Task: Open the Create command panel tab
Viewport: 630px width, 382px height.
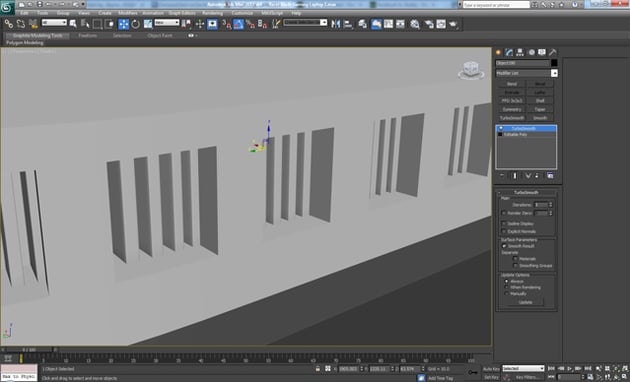Action: 499,52
